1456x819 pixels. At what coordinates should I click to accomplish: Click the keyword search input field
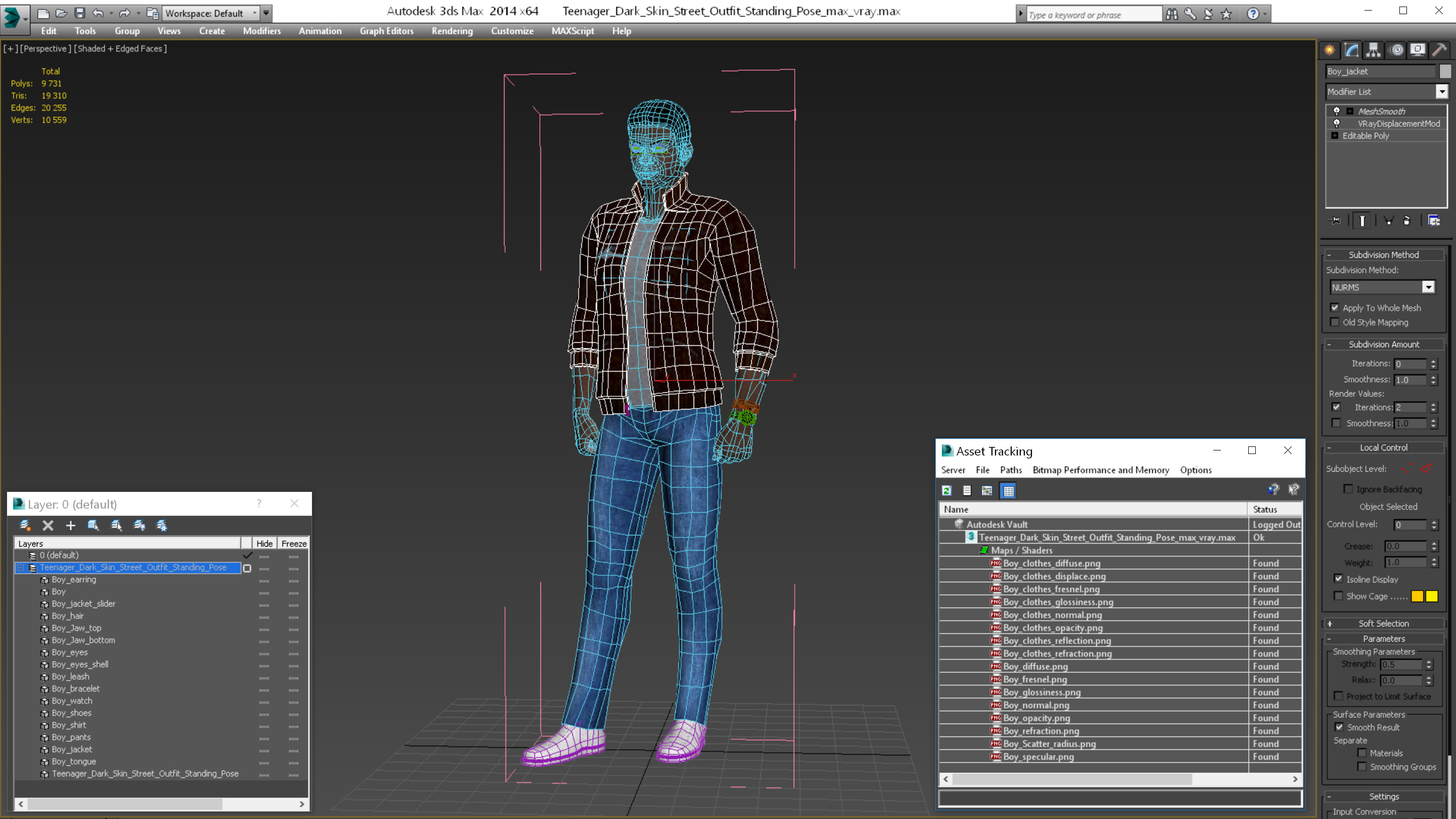coord(1094,15)
